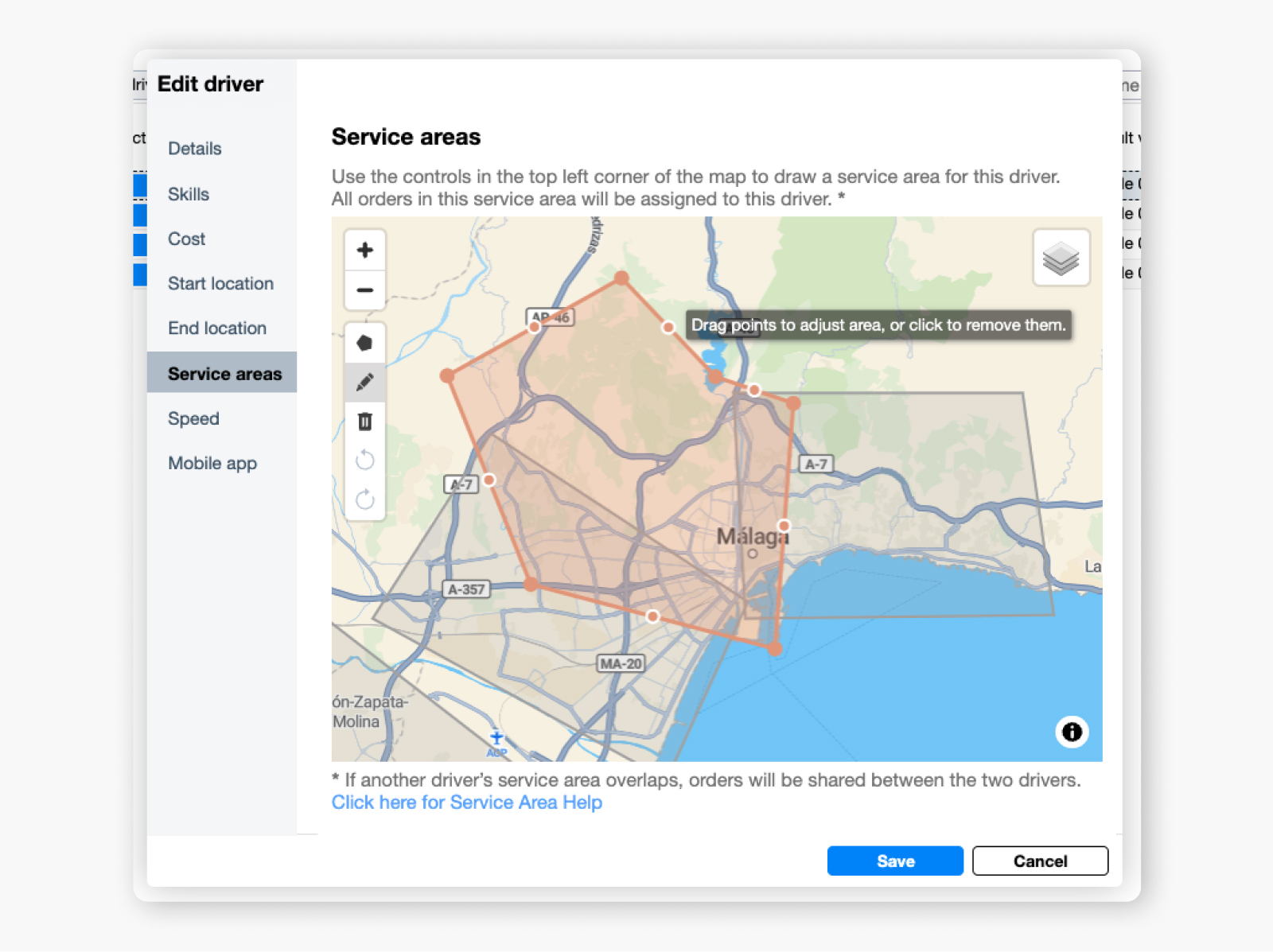1273x952 pixels.
Task: Click the zoom out icon on the map
Action: [x=364, y=289]
